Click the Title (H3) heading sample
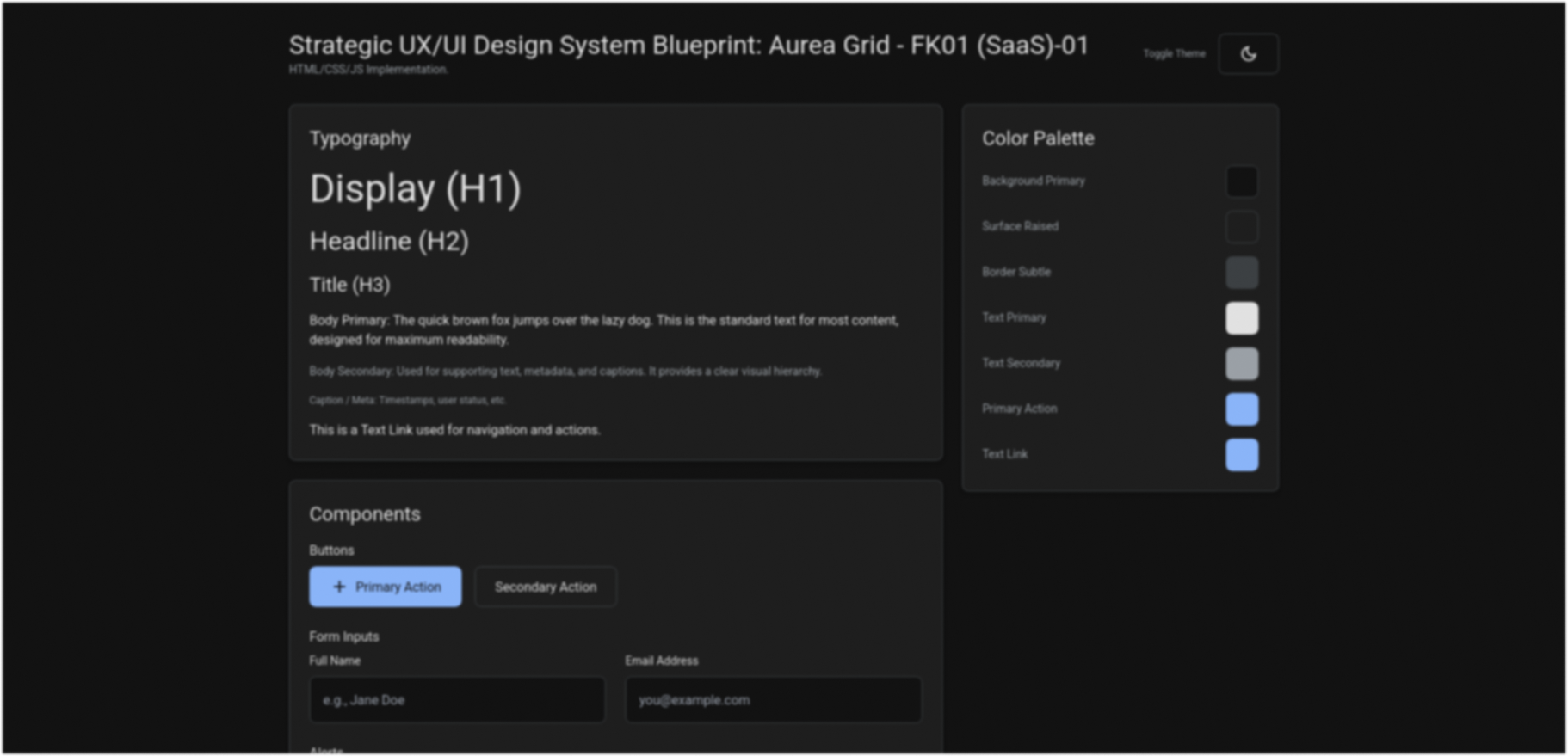Screen dimensions: 1568x756 [349, 285]
